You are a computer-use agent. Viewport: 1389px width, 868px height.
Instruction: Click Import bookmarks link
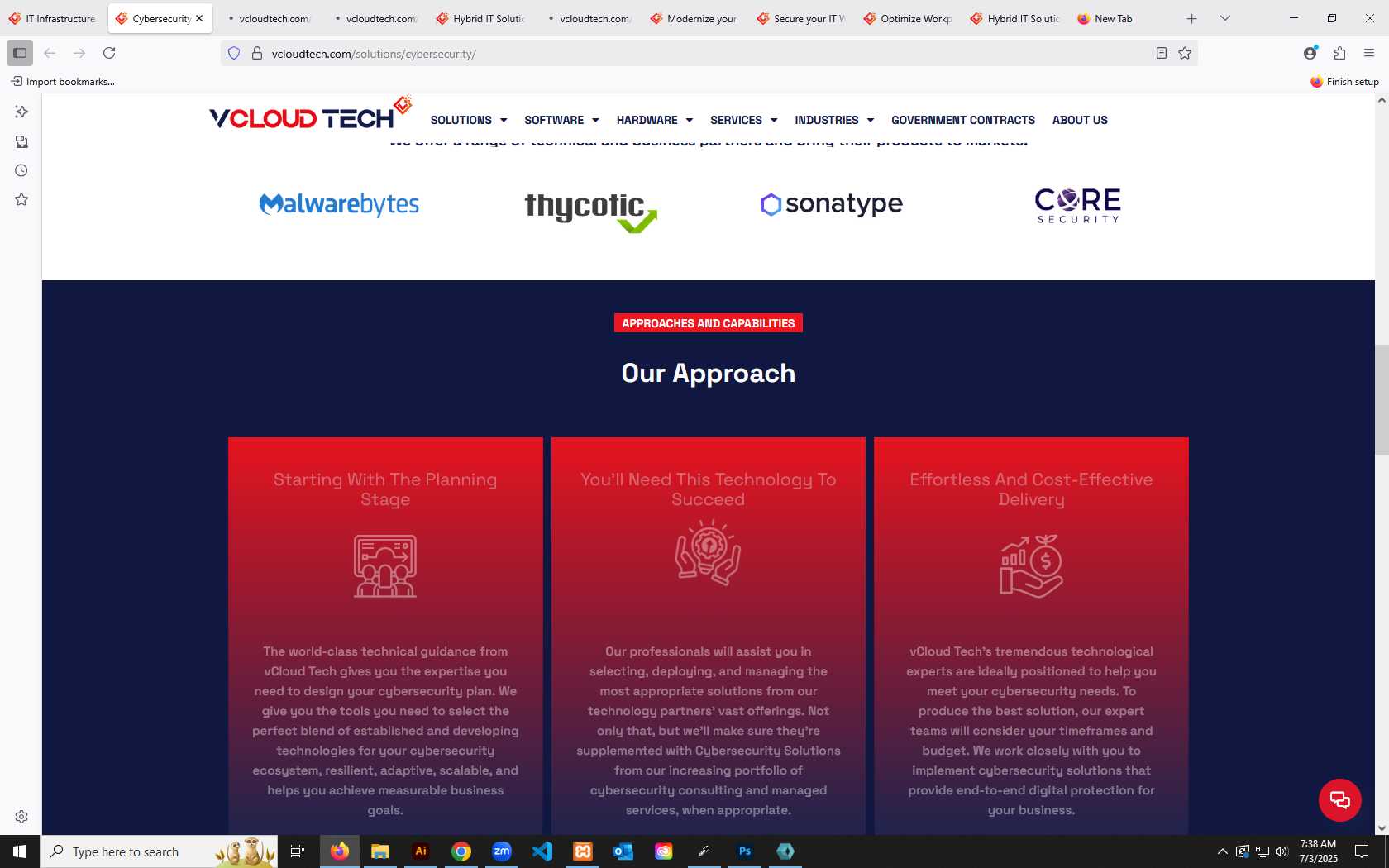[x=63, y=81]
